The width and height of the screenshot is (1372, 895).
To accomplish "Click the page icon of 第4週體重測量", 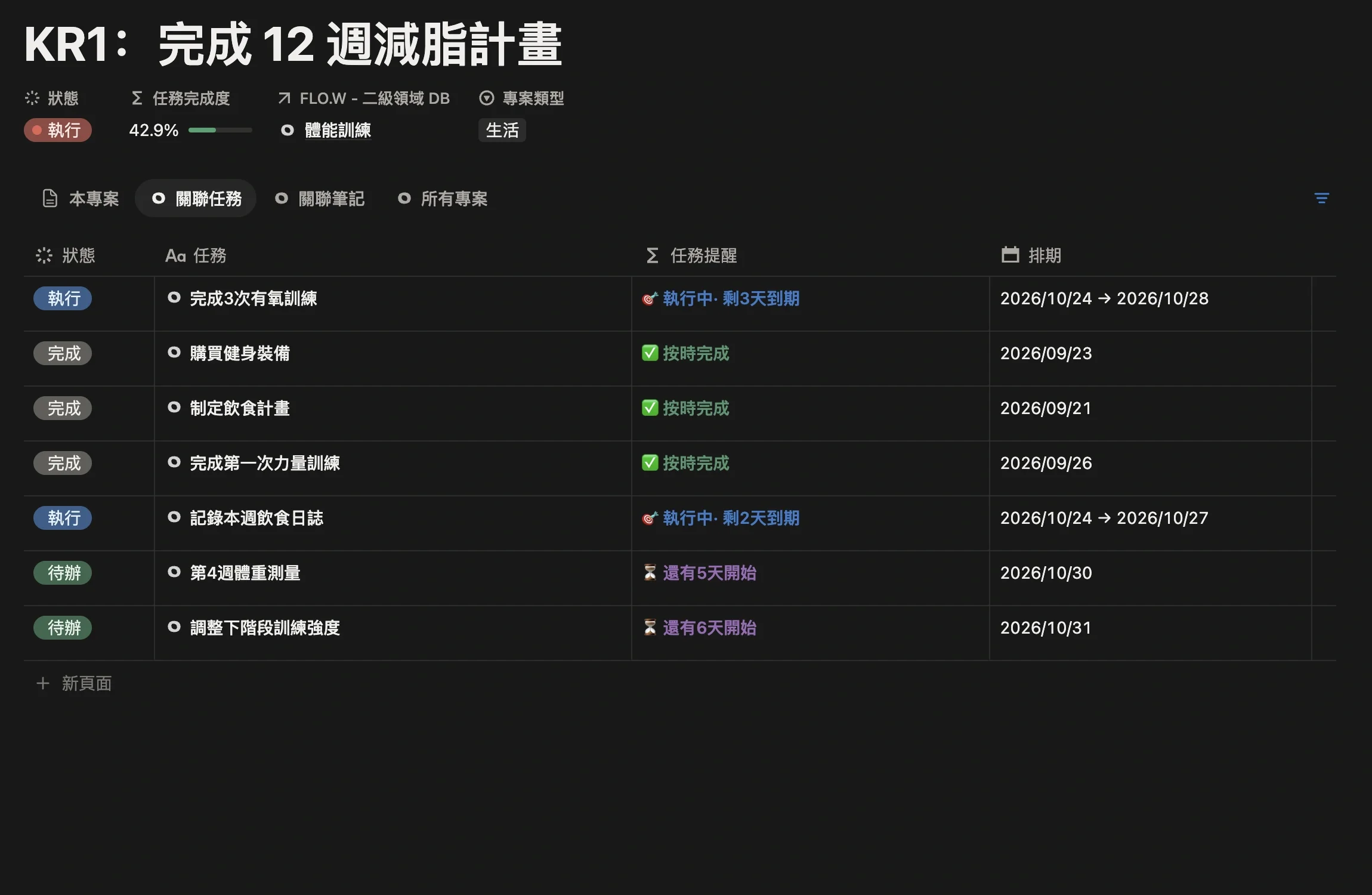I will tap(174, 572).
